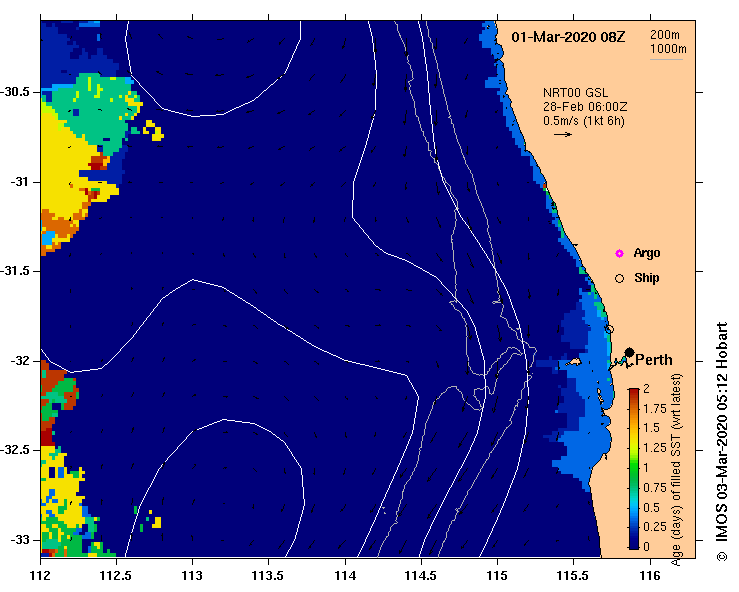Click the longitude axis label '113'
739x592 pixels.
point(192,576)
